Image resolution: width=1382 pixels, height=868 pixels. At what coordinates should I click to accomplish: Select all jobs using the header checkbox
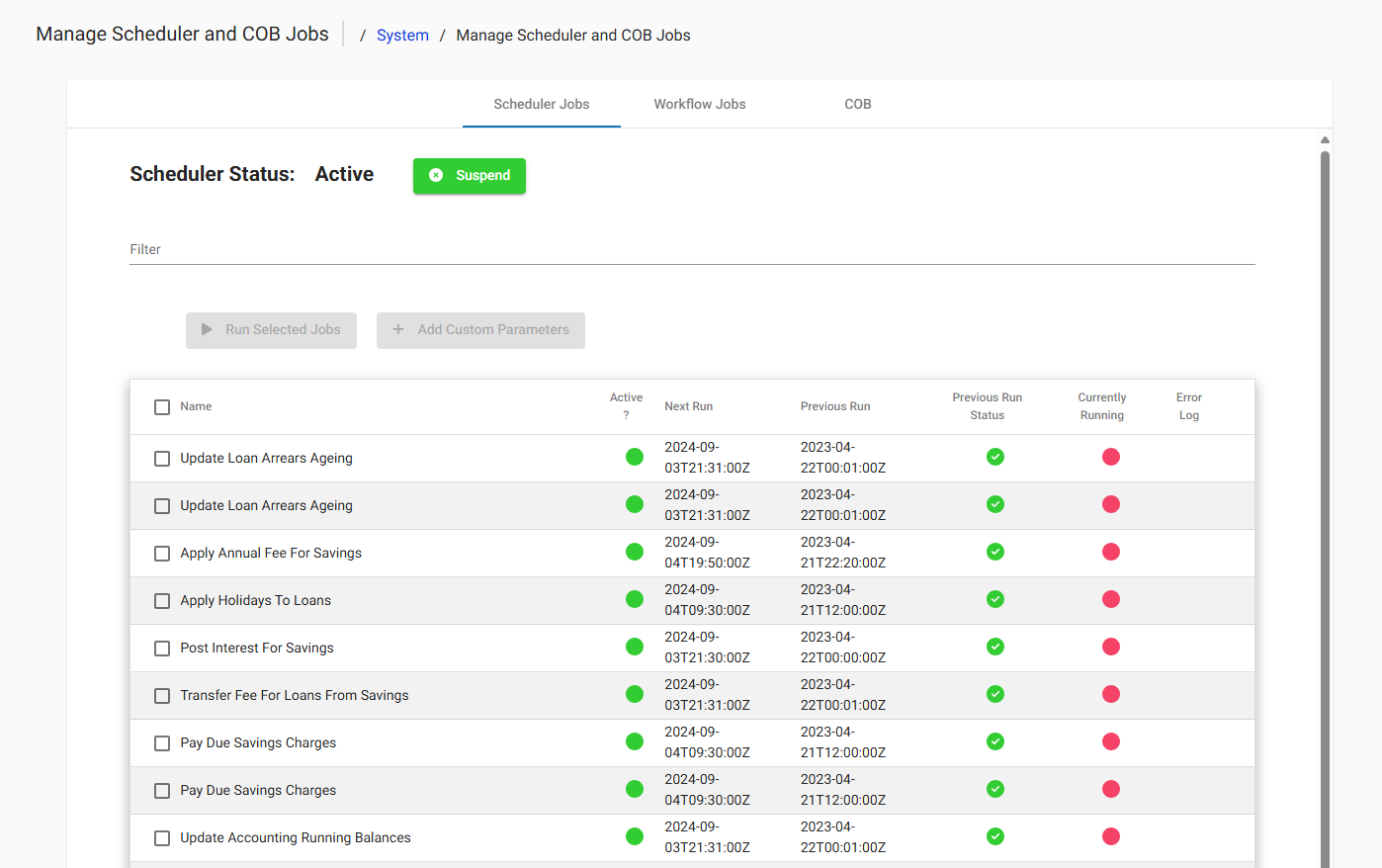coord(161,406)
